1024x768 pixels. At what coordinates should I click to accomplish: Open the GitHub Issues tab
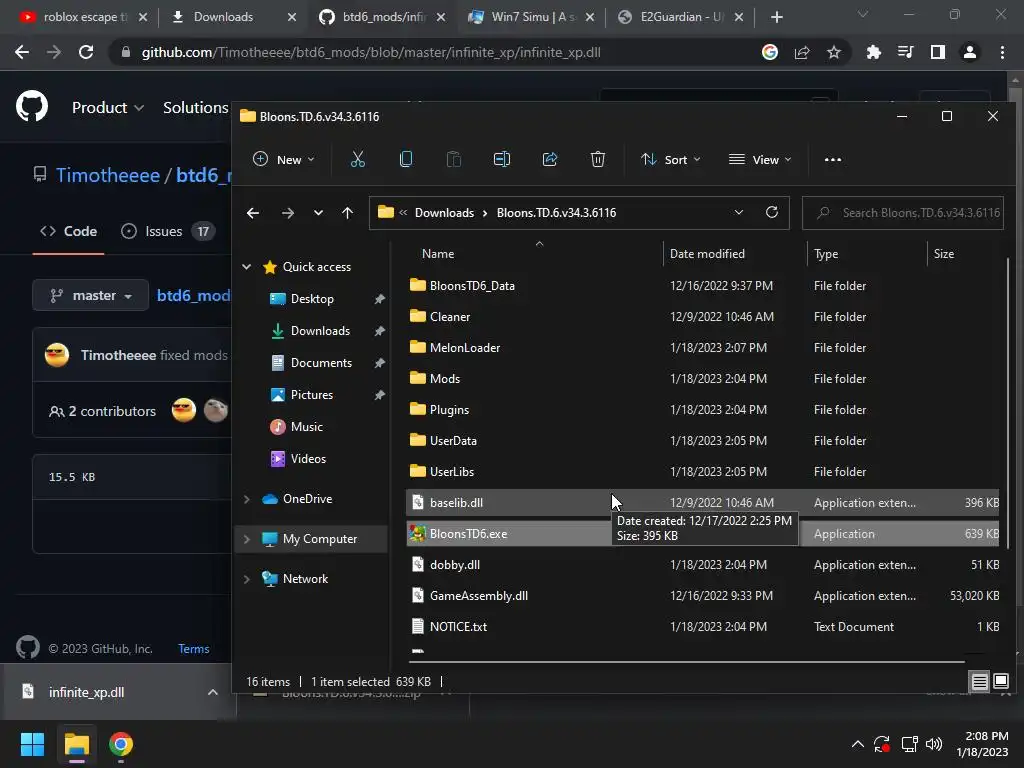tap(167, 231)
